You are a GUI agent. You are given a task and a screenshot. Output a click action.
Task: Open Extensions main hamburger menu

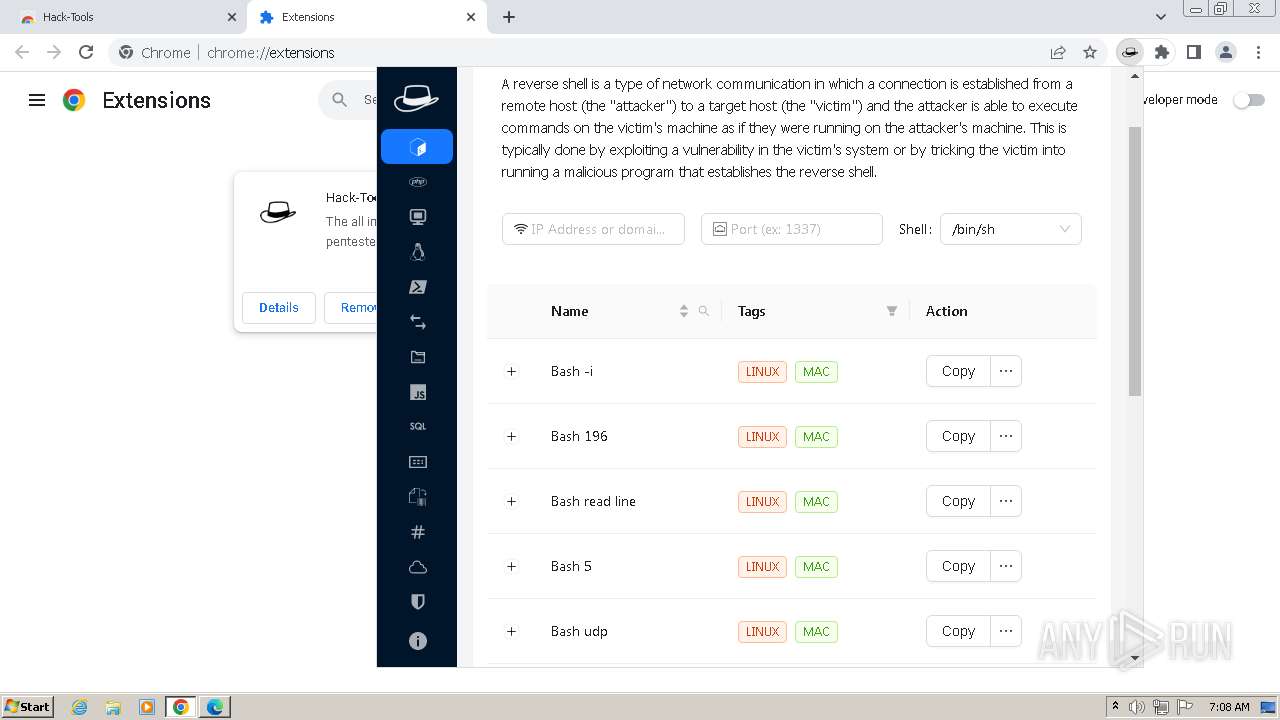click(x=37, y=100)
